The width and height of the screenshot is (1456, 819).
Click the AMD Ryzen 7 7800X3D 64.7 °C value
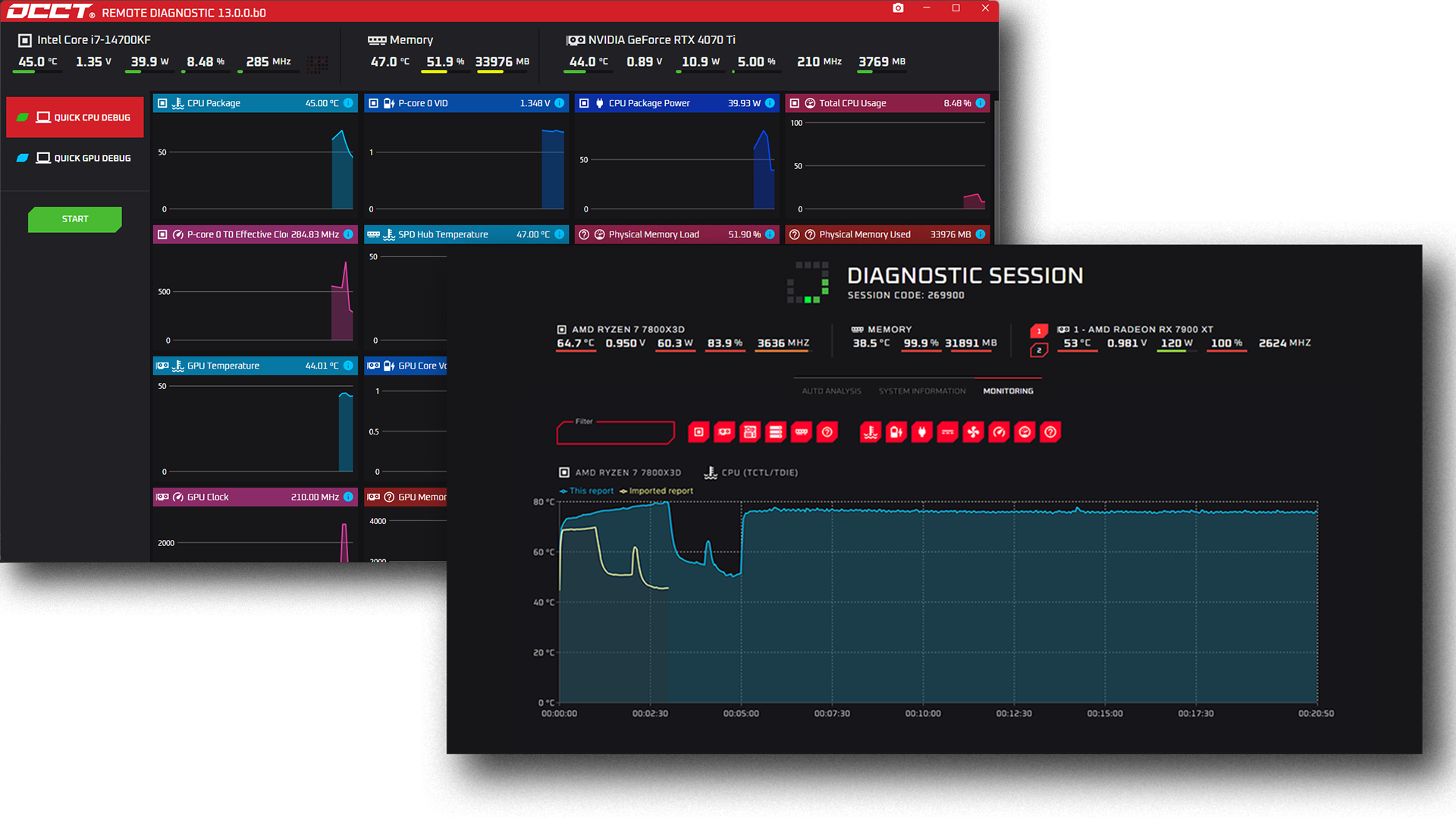[x=576, y=343]
